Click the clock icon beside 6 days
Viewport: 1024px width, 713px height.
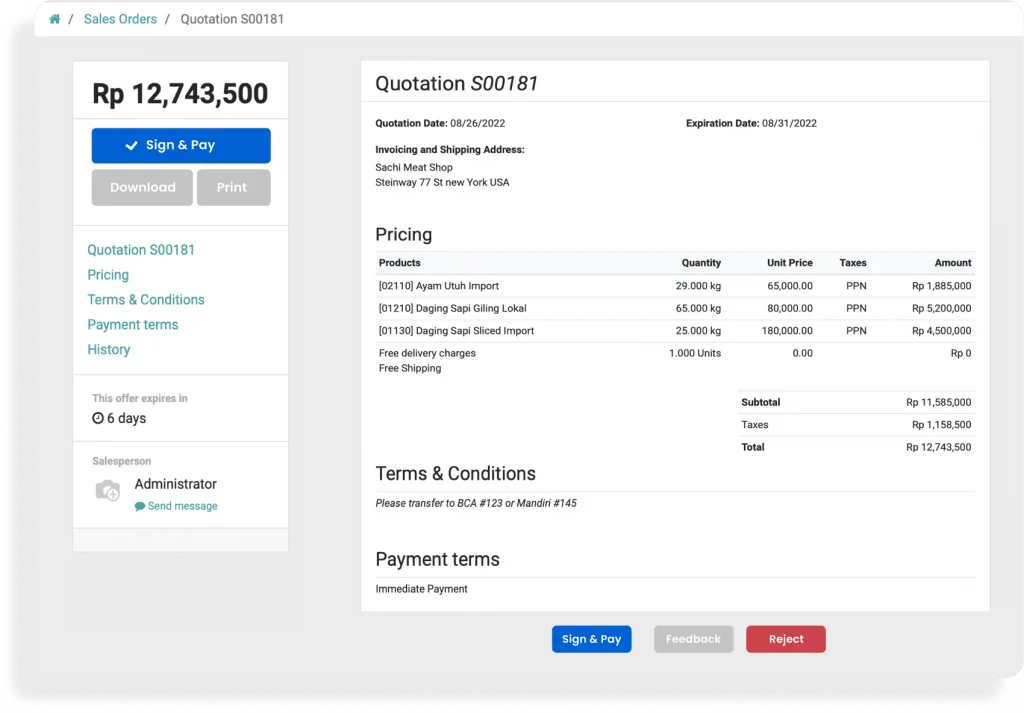pos(98,418)
